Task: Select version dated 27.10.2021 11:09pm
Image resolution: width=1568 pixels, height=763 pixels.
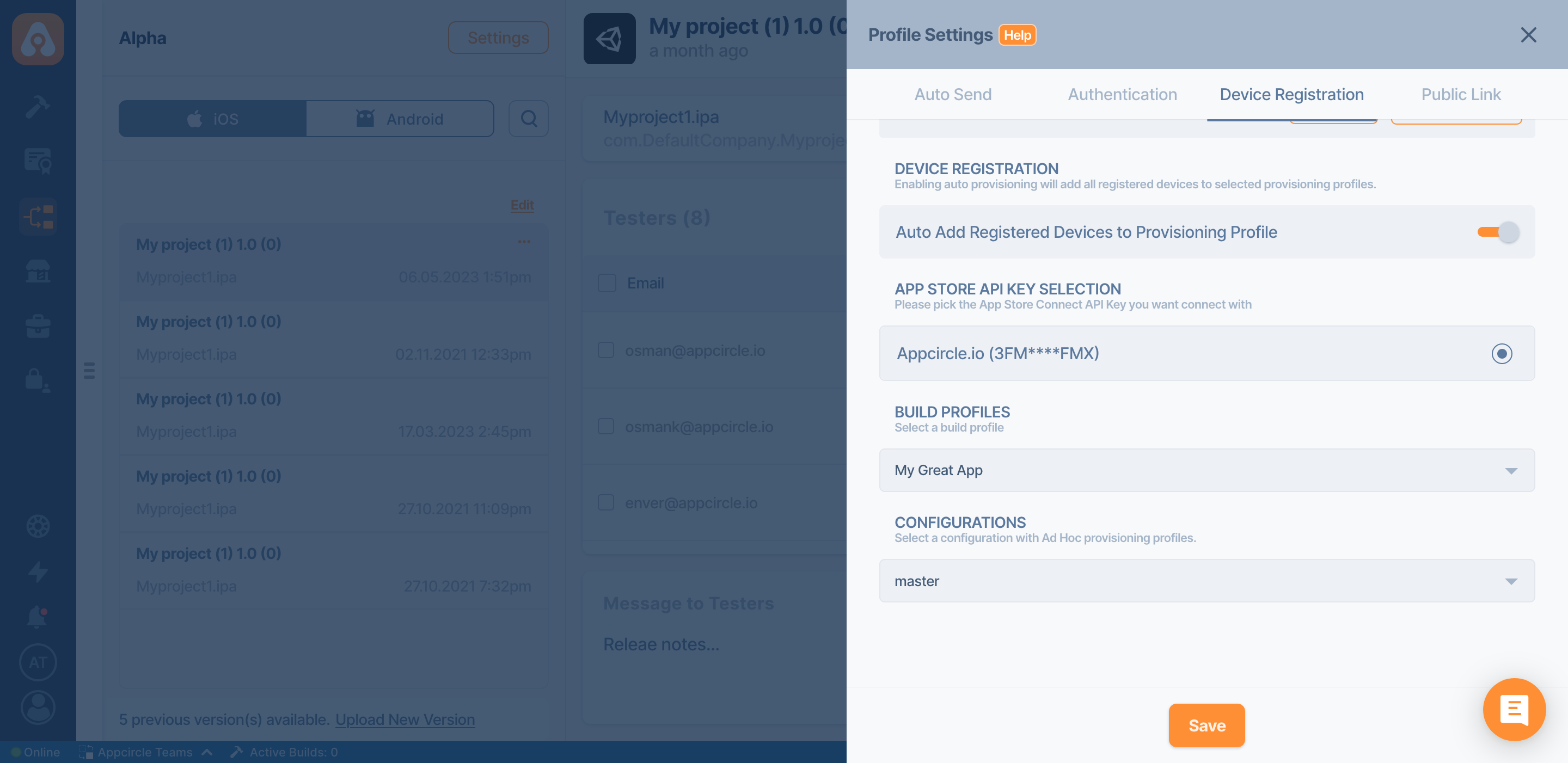Action: [x=334, y=494]
